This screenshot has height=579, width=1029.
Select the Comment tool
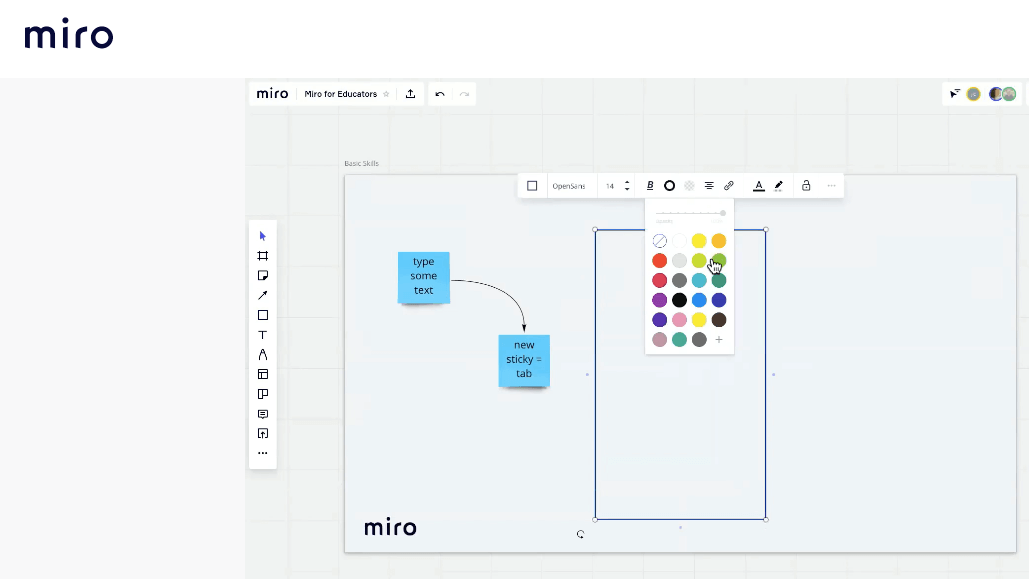click(262, 414)
